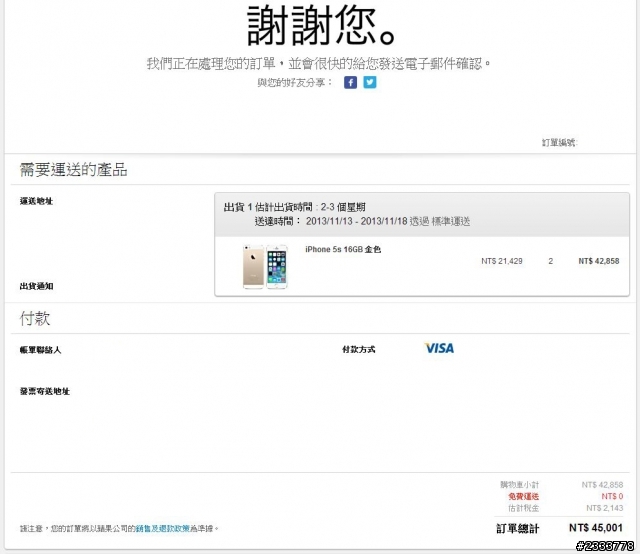This screenshot has height=554, width=640.
Task: Open the 銷售及退款政策 link
Action: [x=162, y=528]
